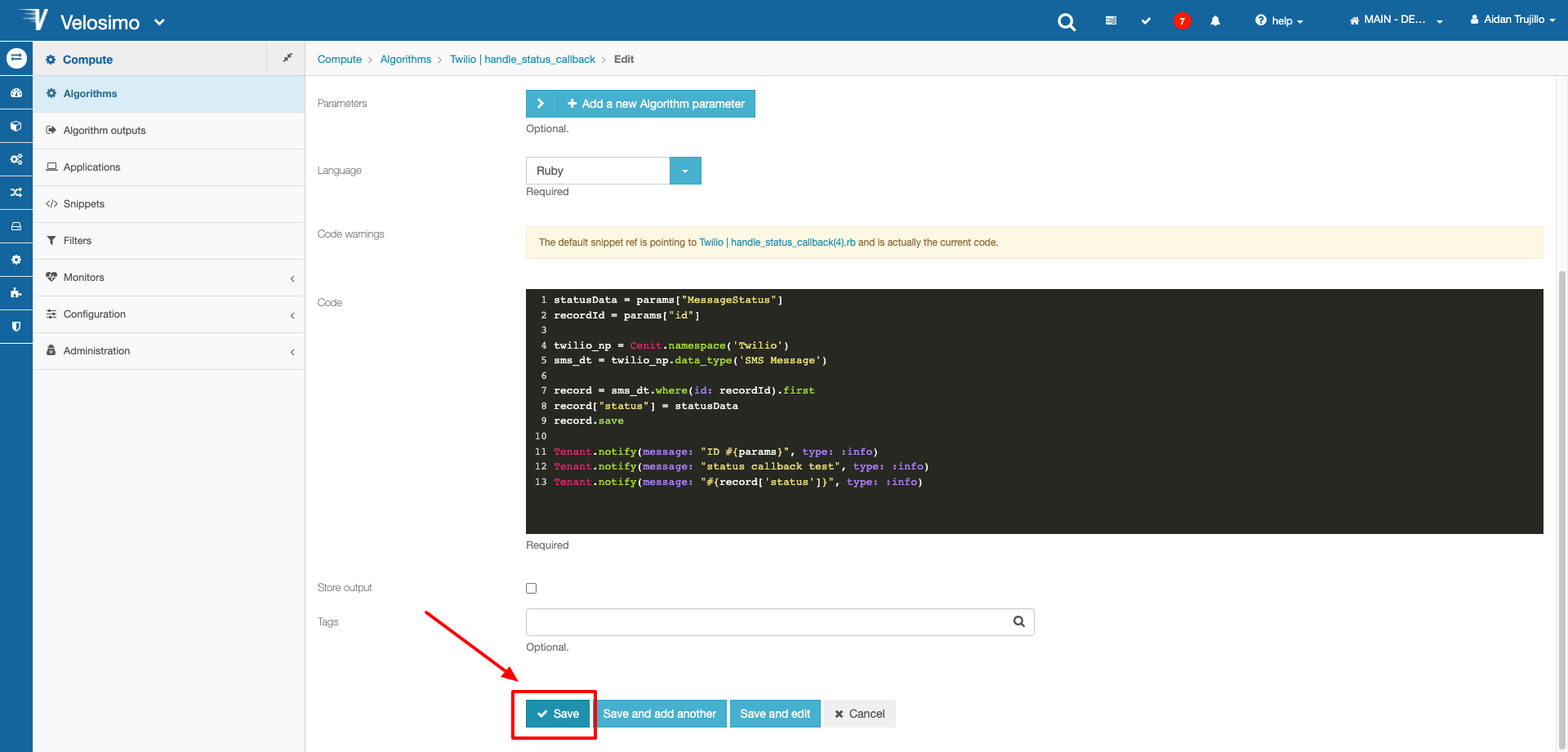Go to Algorithms breadcrumb link
The height and width of the screenshot is (752, 1568).
(x=406, y=59)
